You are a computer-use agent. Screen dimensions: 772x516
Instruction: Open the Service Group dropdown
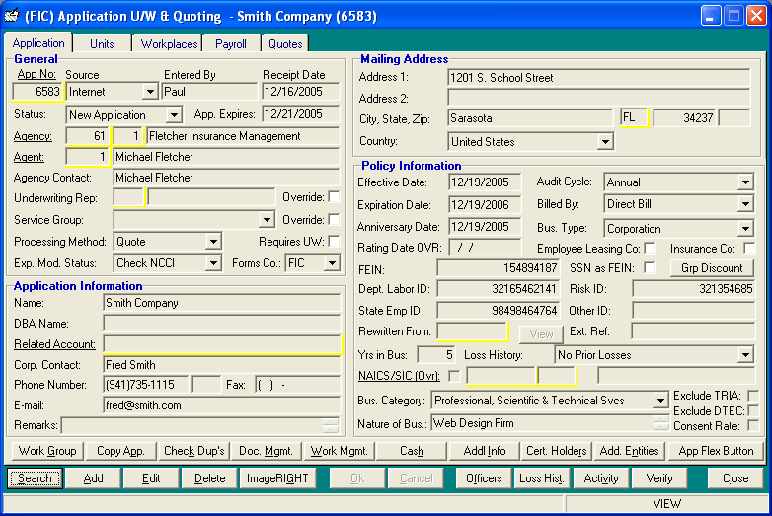[266, 220]
